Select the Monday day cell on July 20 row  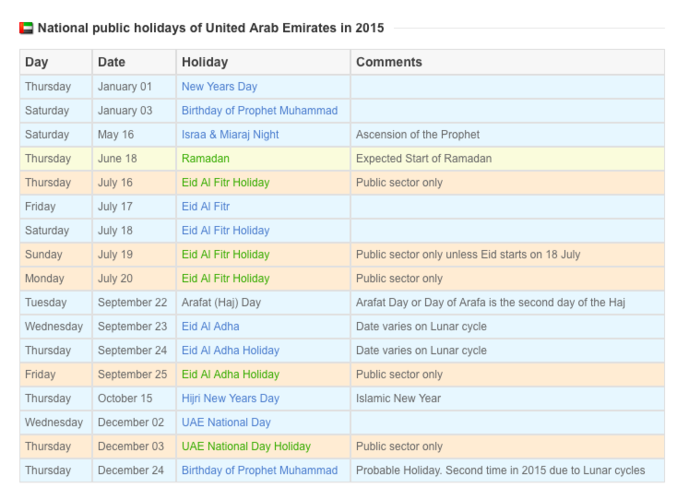56,278
